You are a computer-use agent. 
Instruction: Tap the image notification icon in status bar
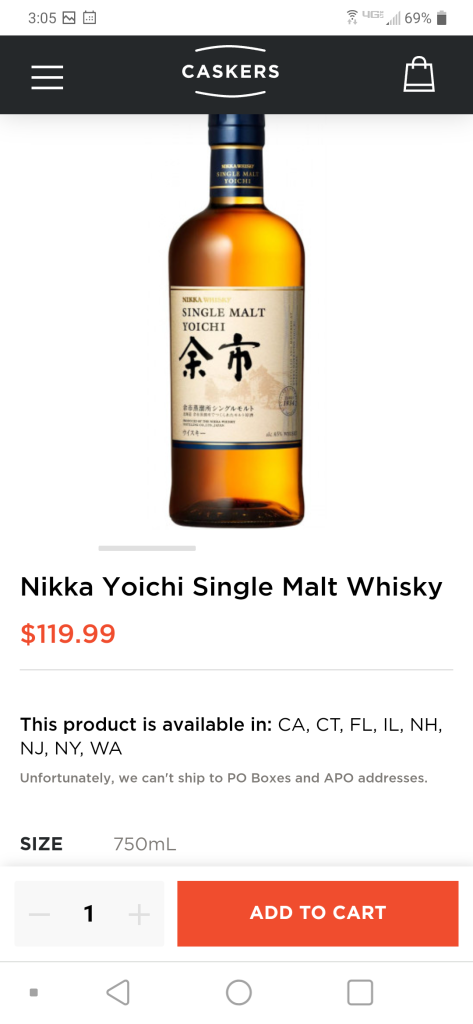coord(69,18)
